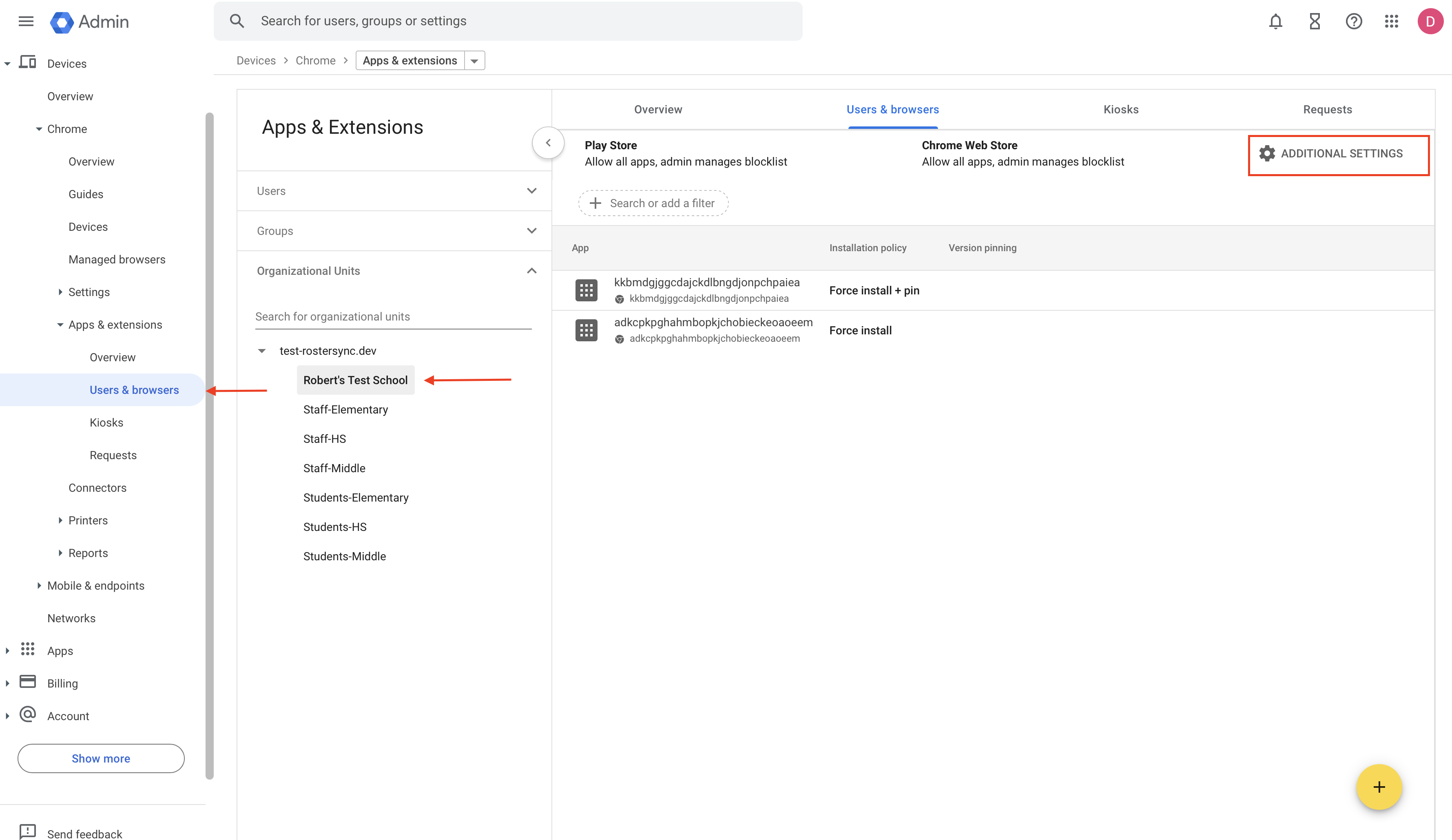1452x840 pixels.
Task: Click the search magnifier icon
Action: pyautogui.click(x=237, y=21)
